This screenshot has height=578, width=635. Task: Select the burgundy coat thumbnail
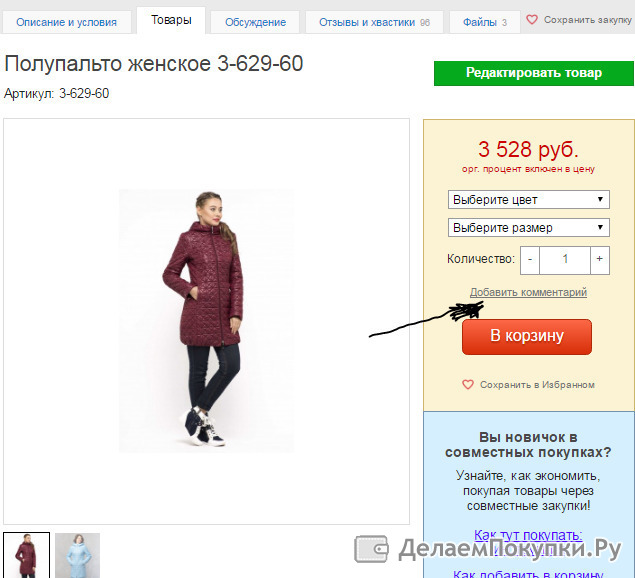click(26, 555)
